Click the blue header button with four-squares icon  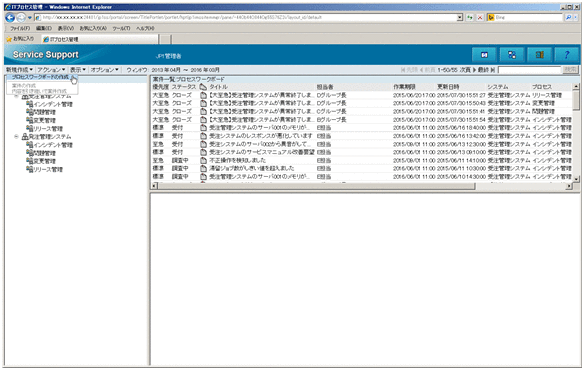tap(512, 55)
